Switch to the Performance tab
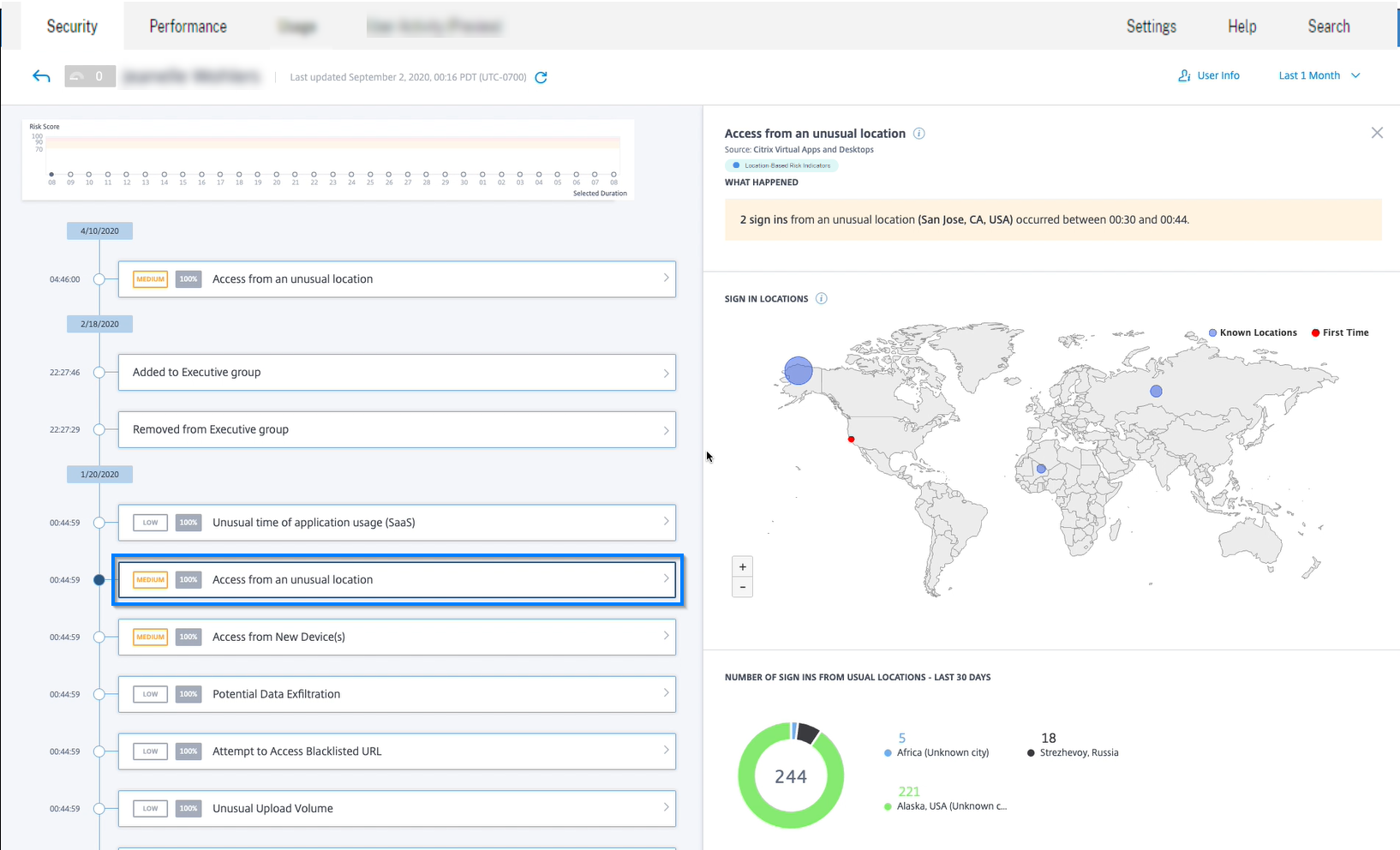Screen dimensions: 1400x850 pos(188,27)
